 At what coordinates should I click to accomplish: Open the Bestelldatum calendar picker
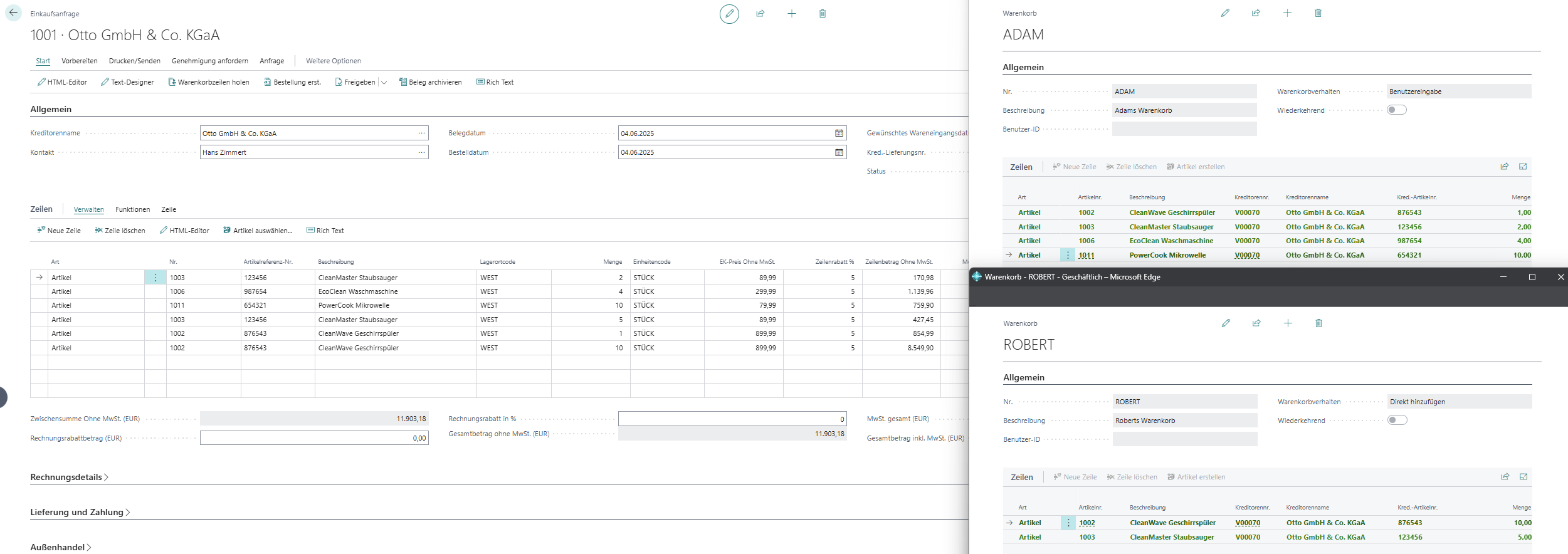click(839, 152)
